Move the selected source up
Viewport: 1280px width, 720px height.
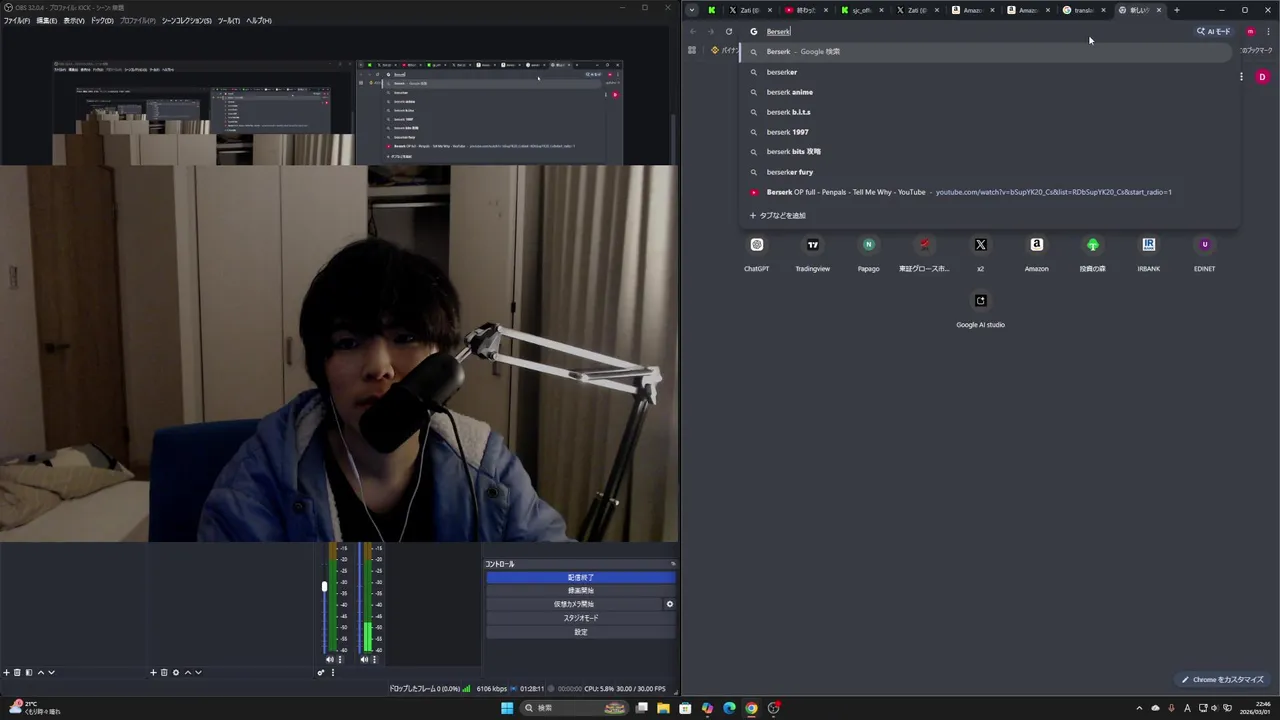(x=187, y=672)
